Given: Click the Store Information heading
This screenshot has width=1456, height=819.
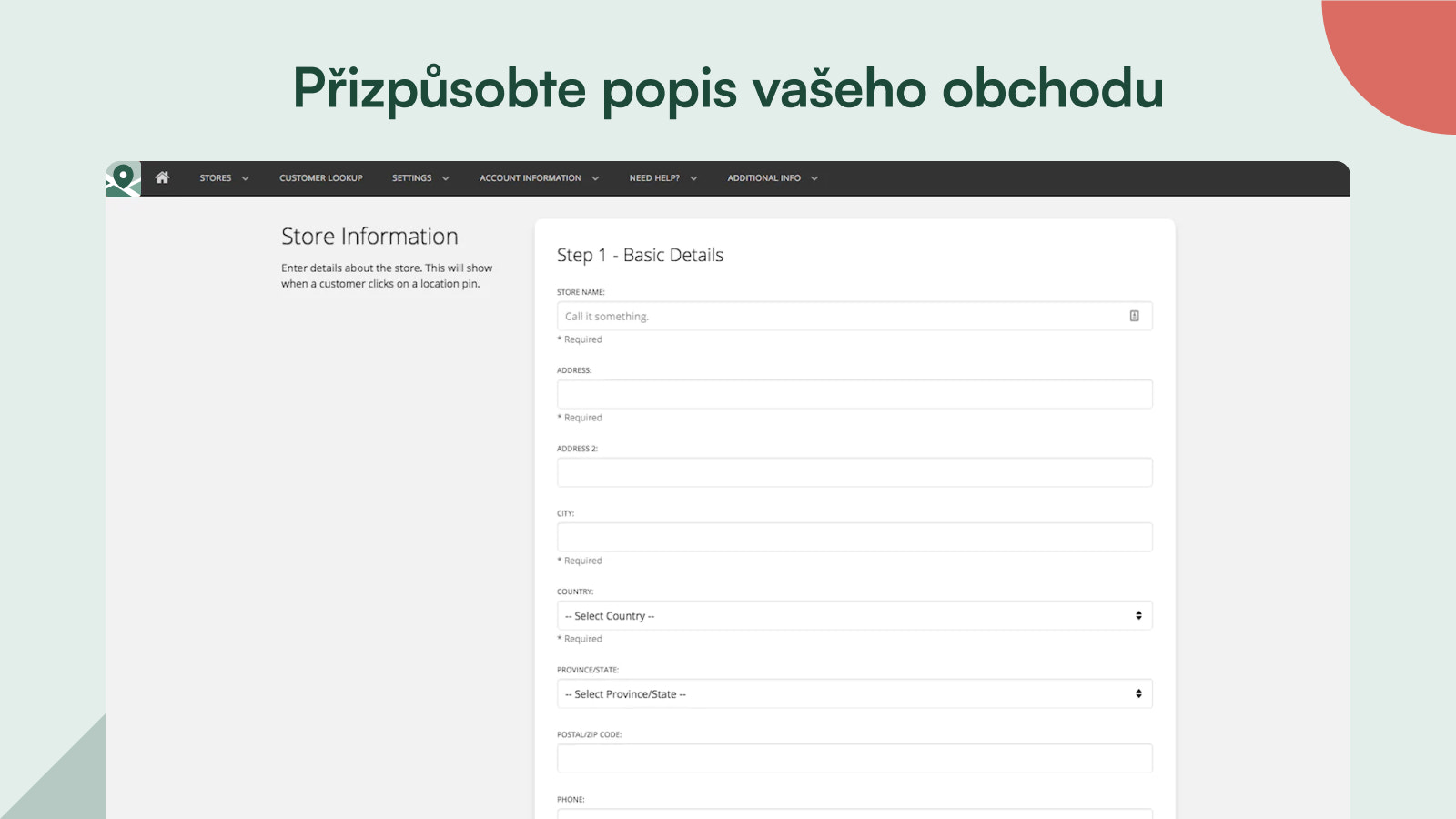Looking at the screenshot, I should [x=369, y=237].
